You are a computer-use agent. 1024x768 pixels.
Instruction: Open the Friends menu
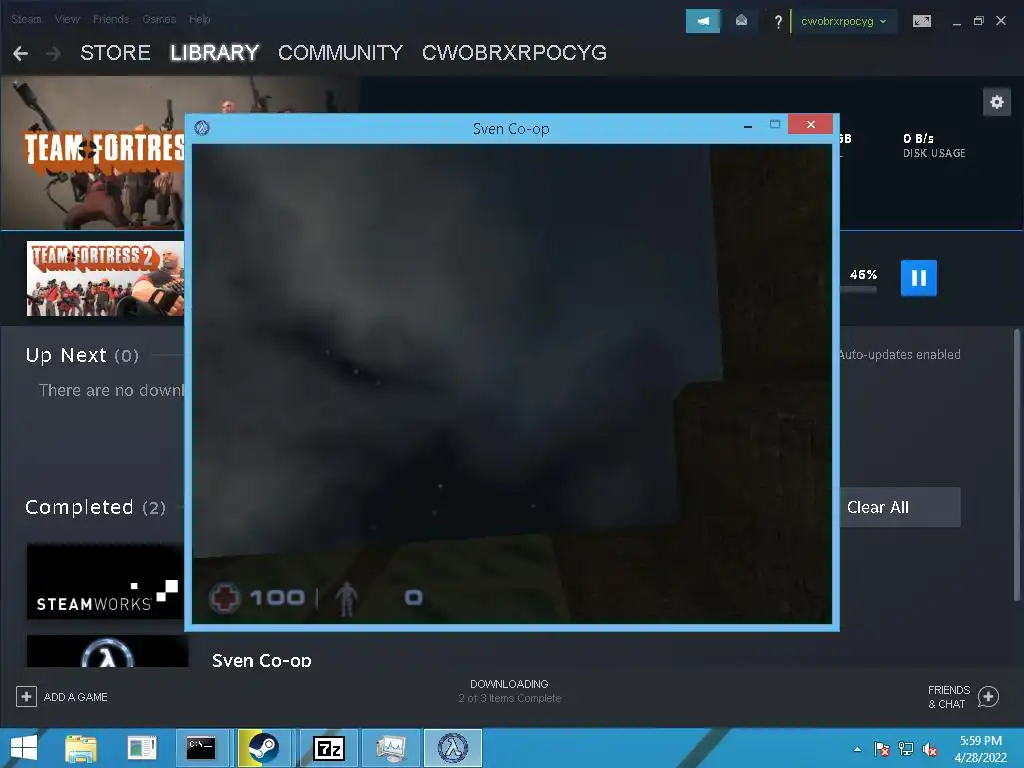pyautogui.click(x=110, y=19)
